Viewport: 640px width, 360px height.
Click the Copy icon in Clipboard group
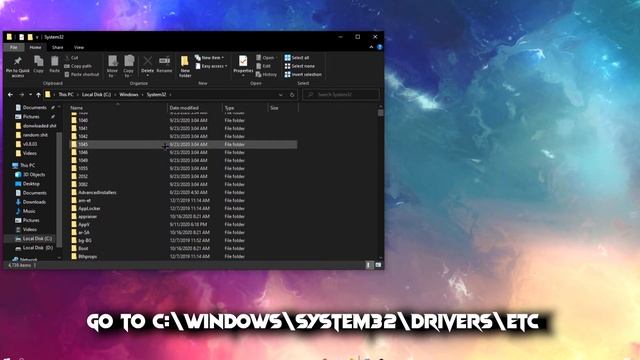point(38,64)
